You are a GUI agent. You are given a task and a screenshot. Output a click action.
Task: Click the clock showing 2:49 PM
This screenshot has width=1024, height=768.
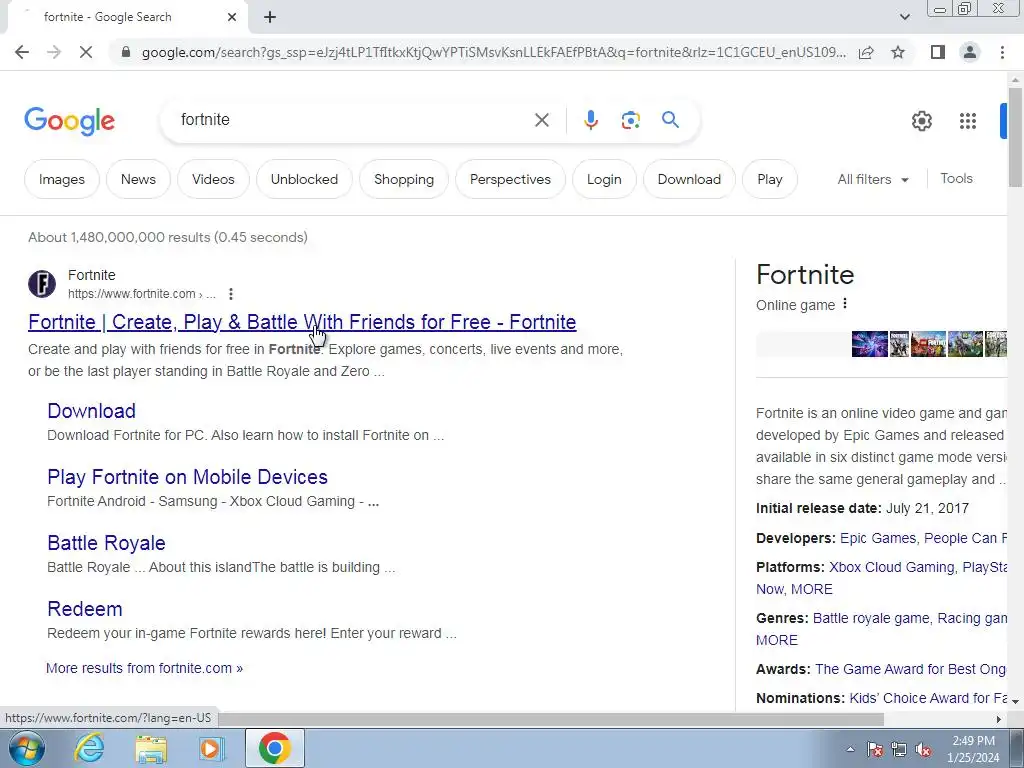coord(973,741)
